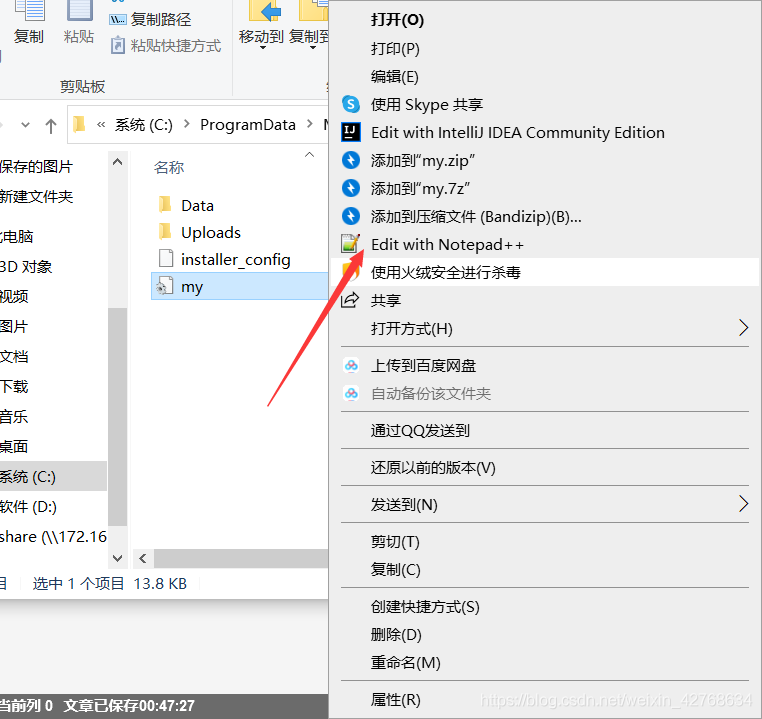Expand chevron after ProgramData in address bar
The height and width of the screenshot is (719, 762).
pos(310,124)
